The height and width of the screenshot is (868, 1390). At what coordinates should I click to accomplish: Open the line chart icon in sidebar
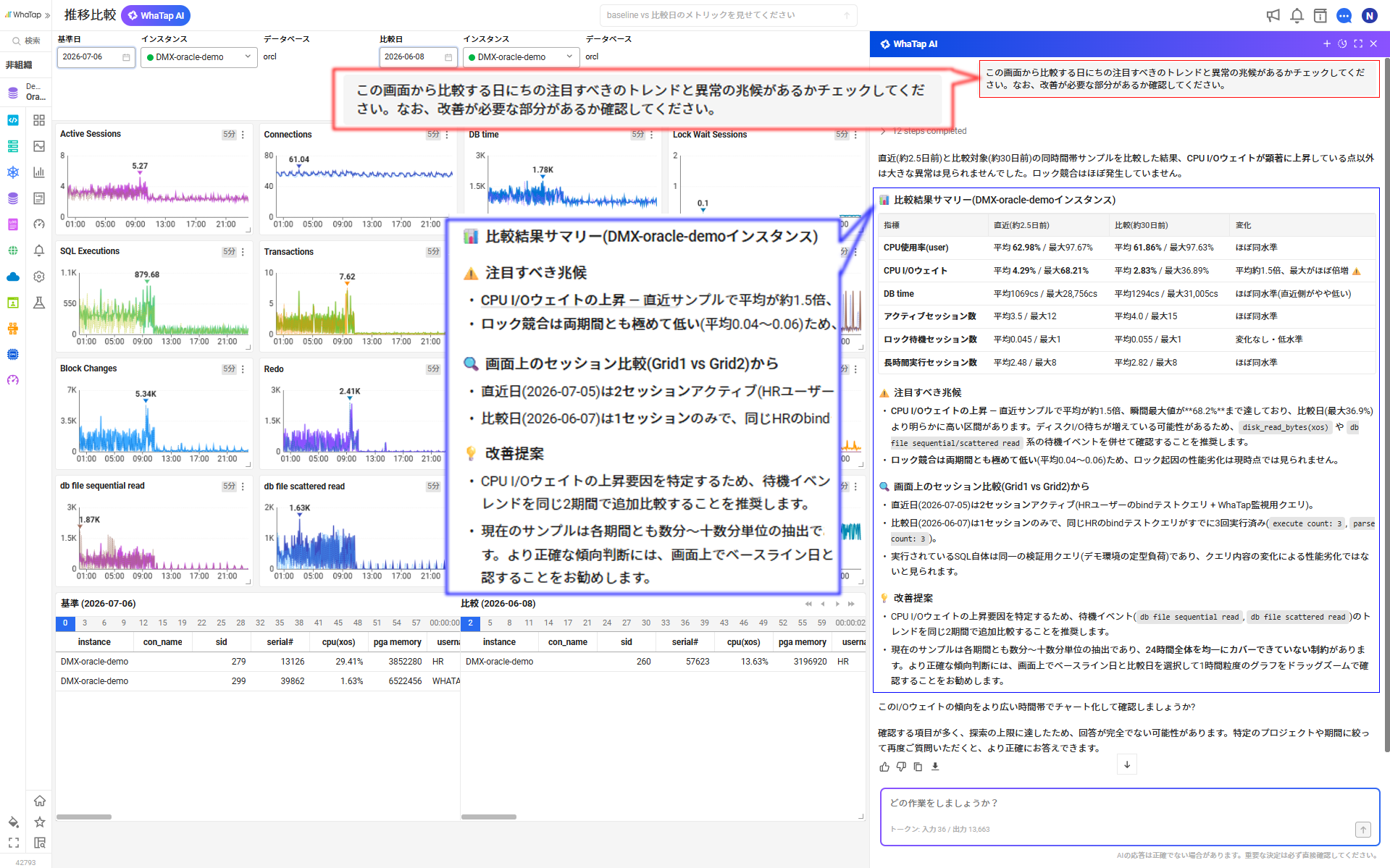click(39, 146)
